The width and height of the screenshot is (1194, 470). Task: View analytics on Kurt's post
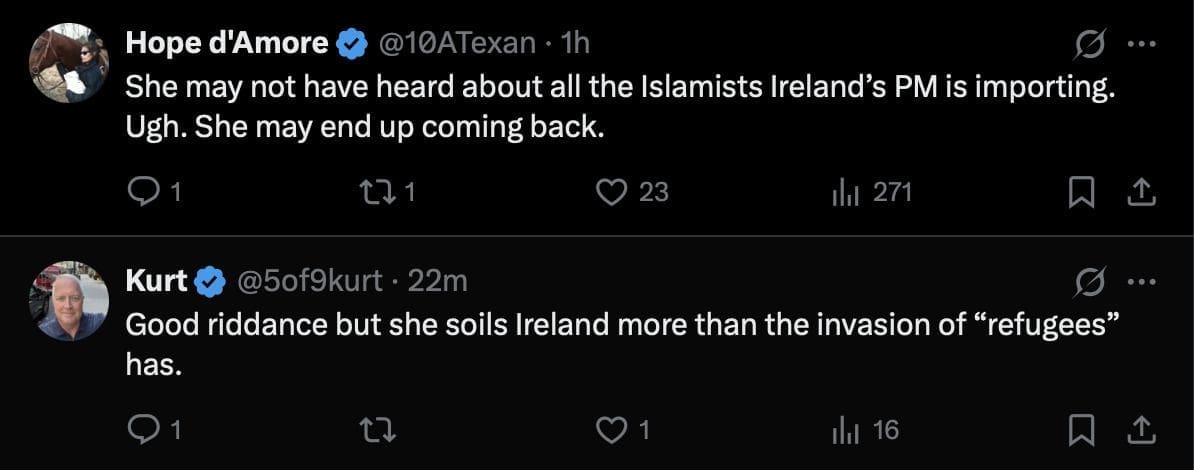[x=846, y=430]
